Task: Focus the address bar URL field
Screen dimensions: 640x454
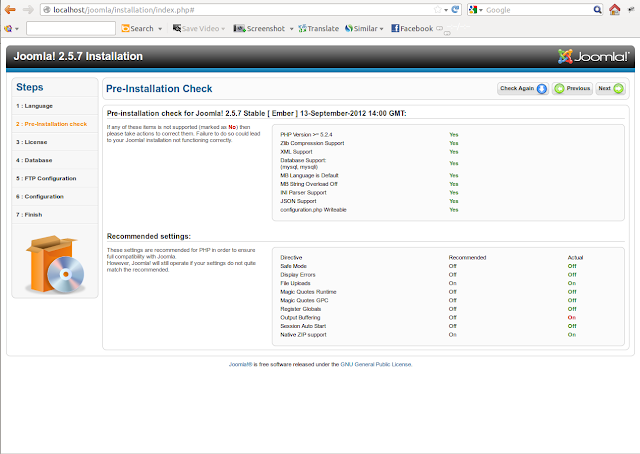Action: 243,10
